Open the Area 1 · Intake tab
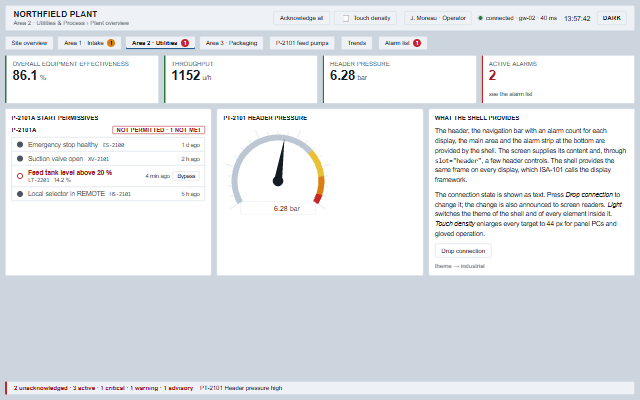The image size is (640, 400). tap(89, 43)
